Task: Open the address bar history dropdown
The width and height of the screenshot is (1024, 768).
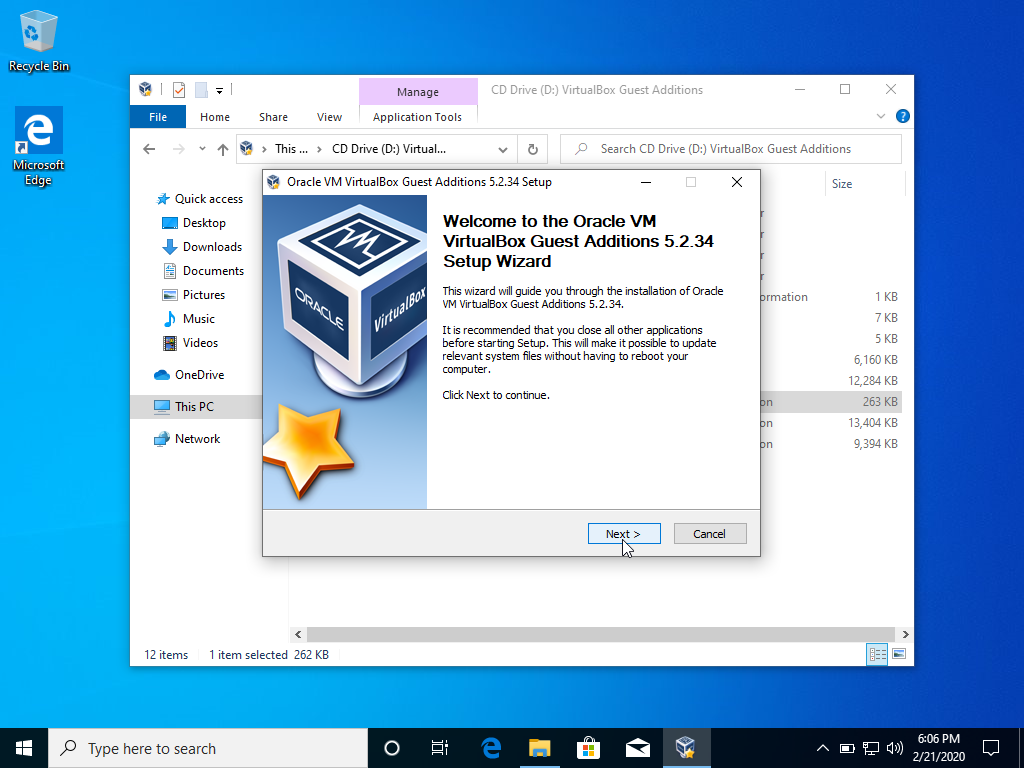Action: click(503, 150)
